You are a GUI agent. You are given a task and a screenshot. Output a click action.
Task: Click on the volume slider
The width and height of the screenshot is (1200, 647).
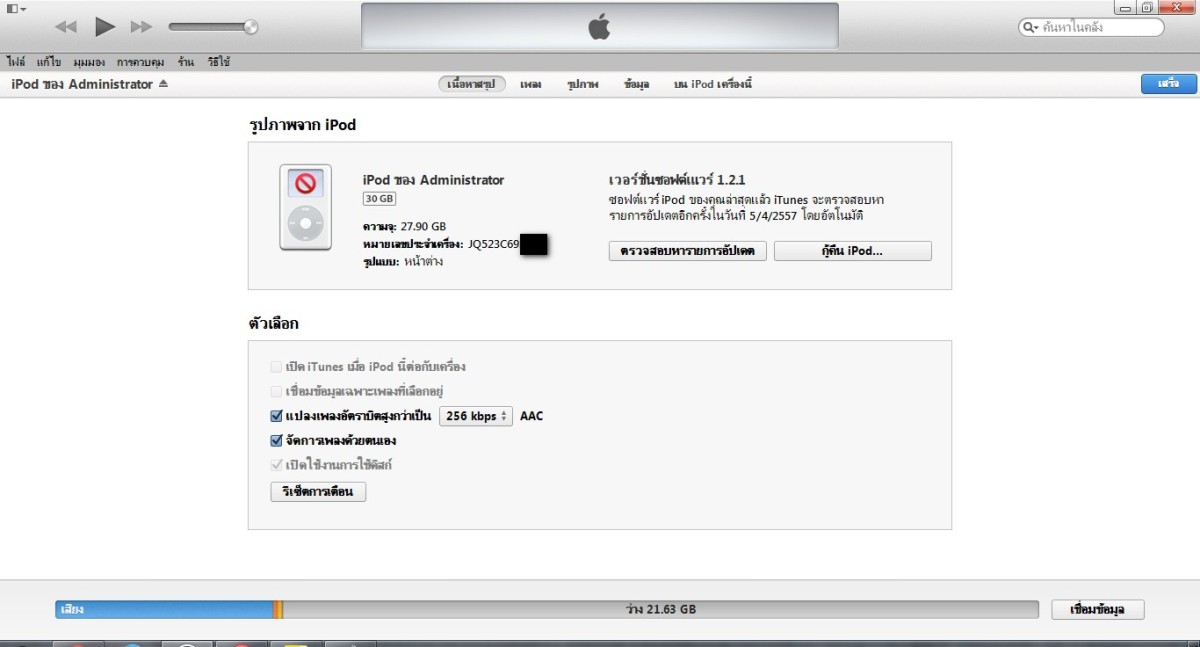[212, 27]
